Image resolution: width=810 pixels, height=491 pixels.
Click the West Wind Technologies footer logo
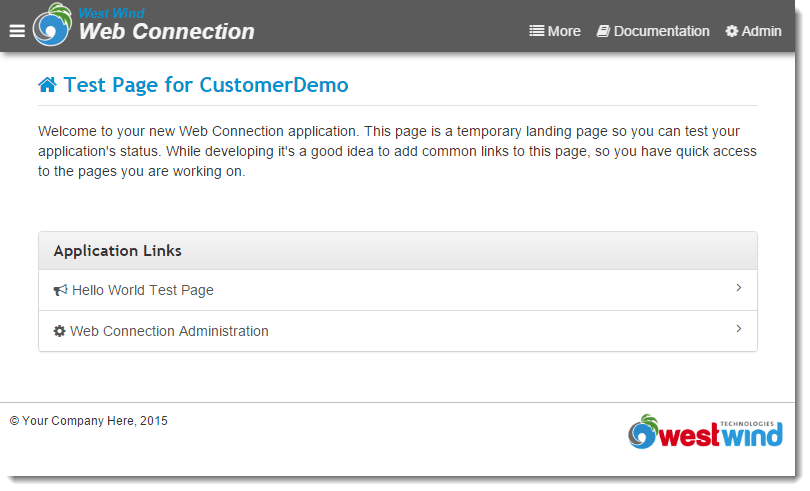pos(705,432)
